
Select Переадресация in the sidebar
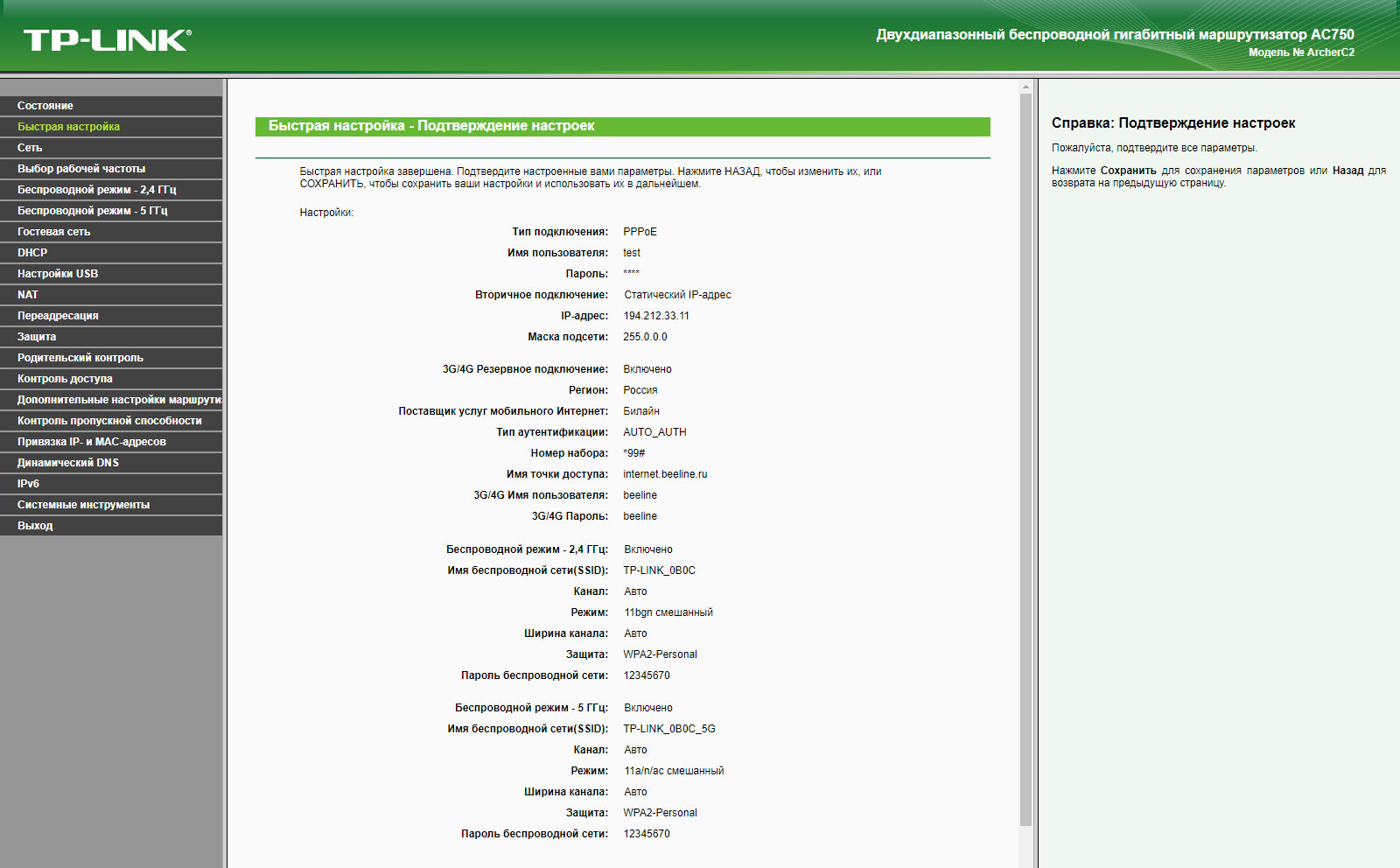pyautogui.click(x=111, y=316)
